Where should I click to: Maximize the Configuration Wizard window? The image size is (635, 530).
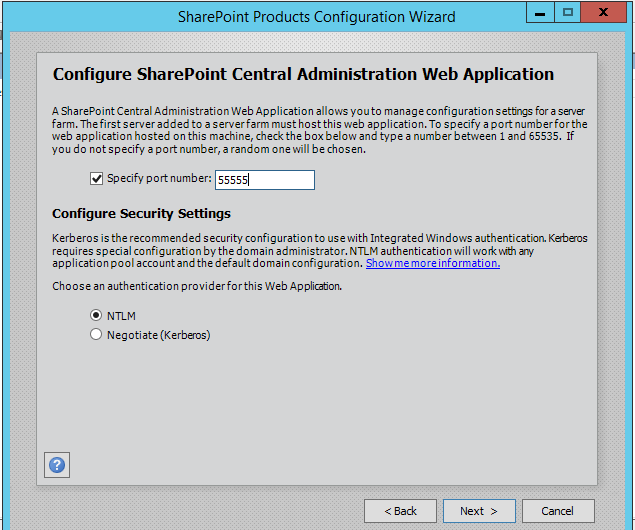(567, 13)
